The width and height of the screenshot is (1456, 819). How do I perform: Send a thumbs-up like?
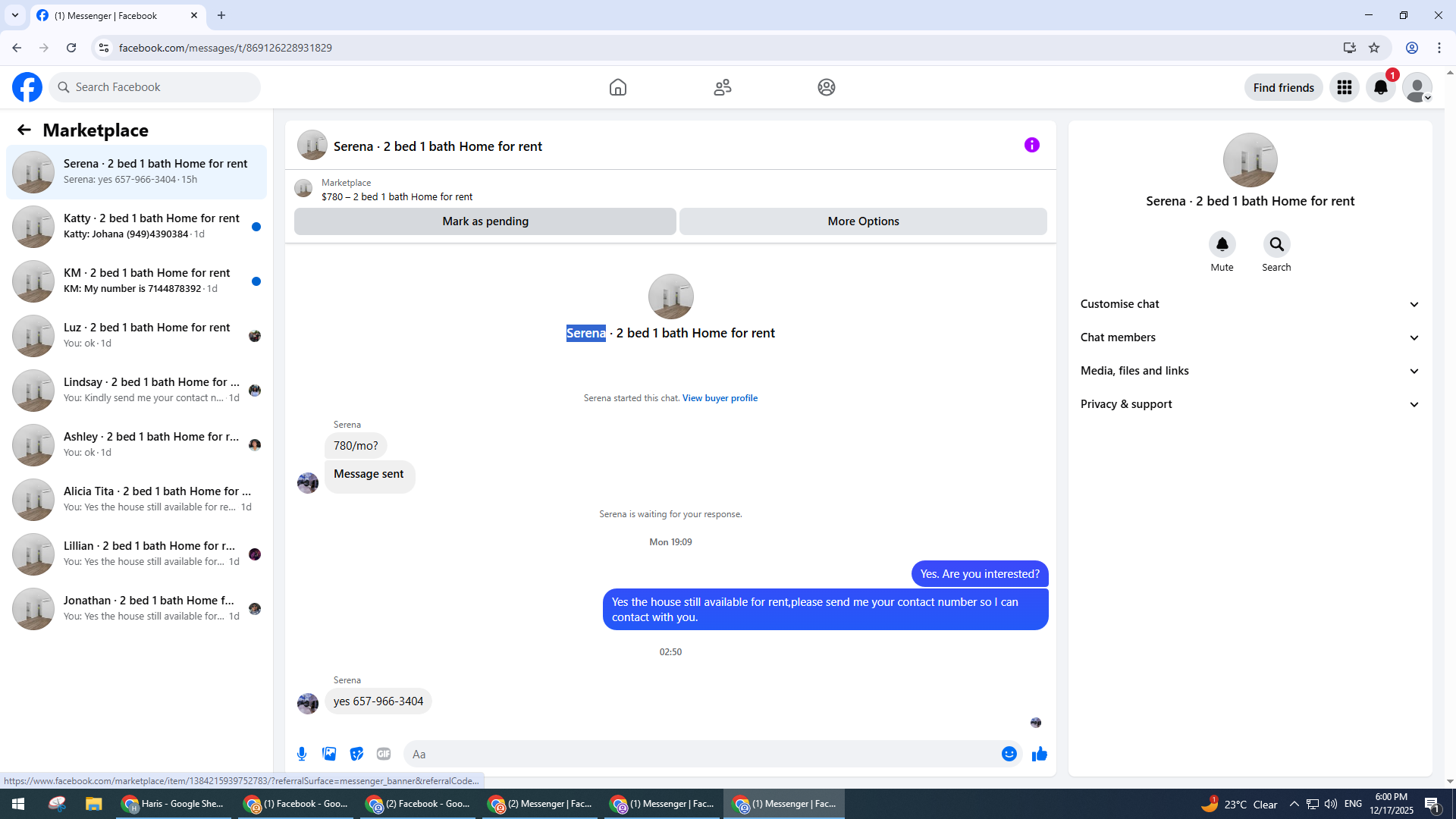click(1039, 754)
